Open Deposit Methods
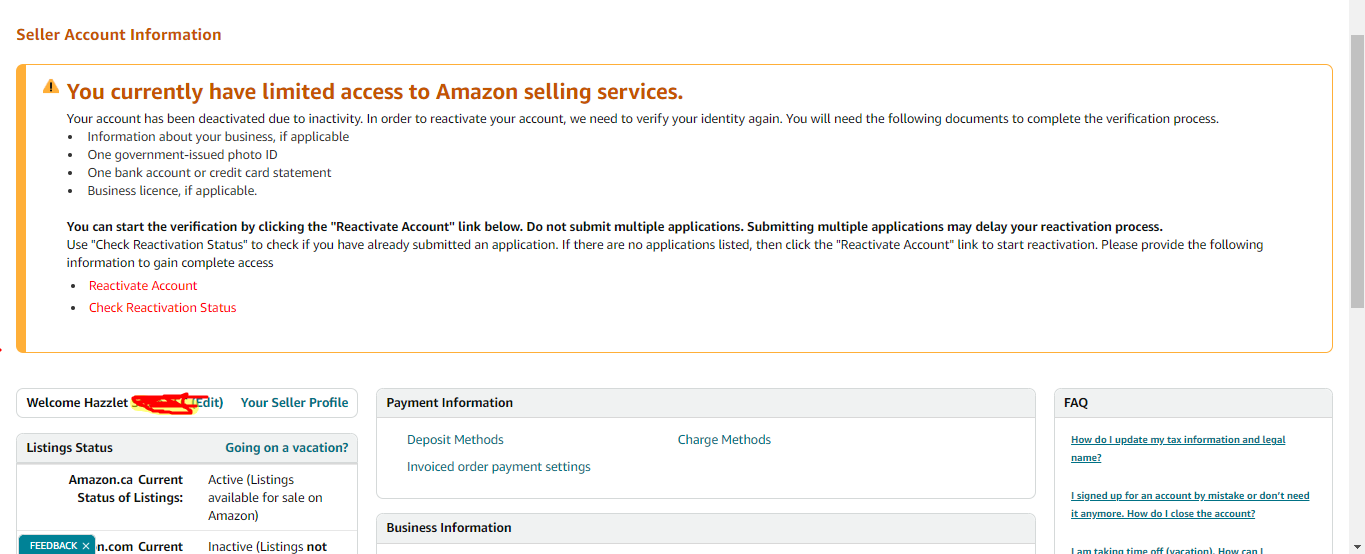 455,440
